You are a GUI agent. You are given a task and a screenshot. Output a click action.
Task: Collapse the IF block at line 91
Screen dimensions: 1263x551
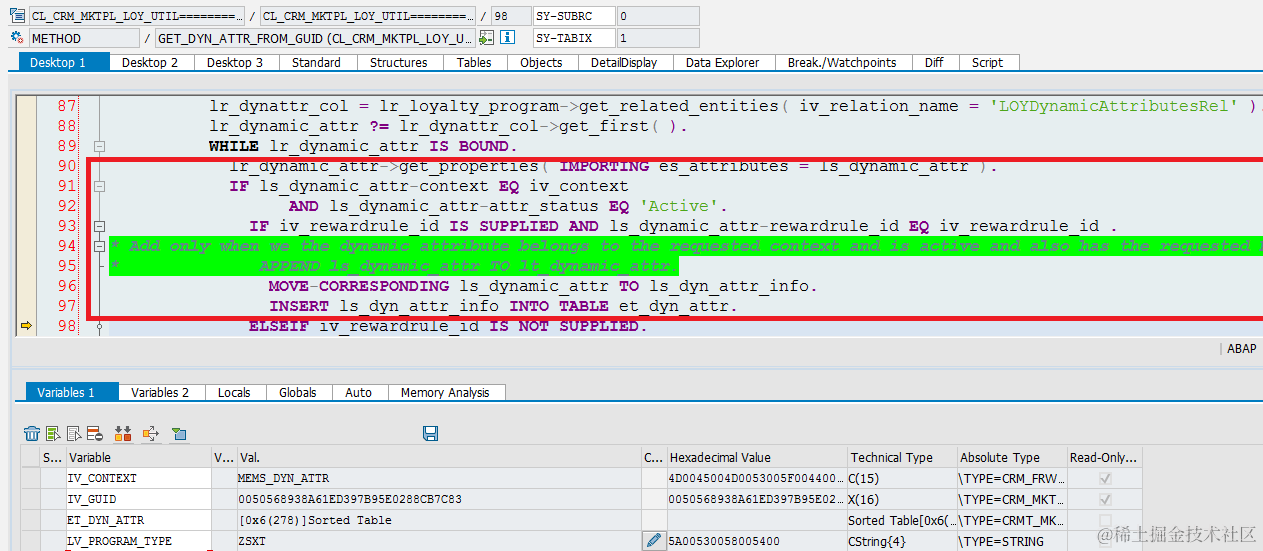(x=99, y=186)
